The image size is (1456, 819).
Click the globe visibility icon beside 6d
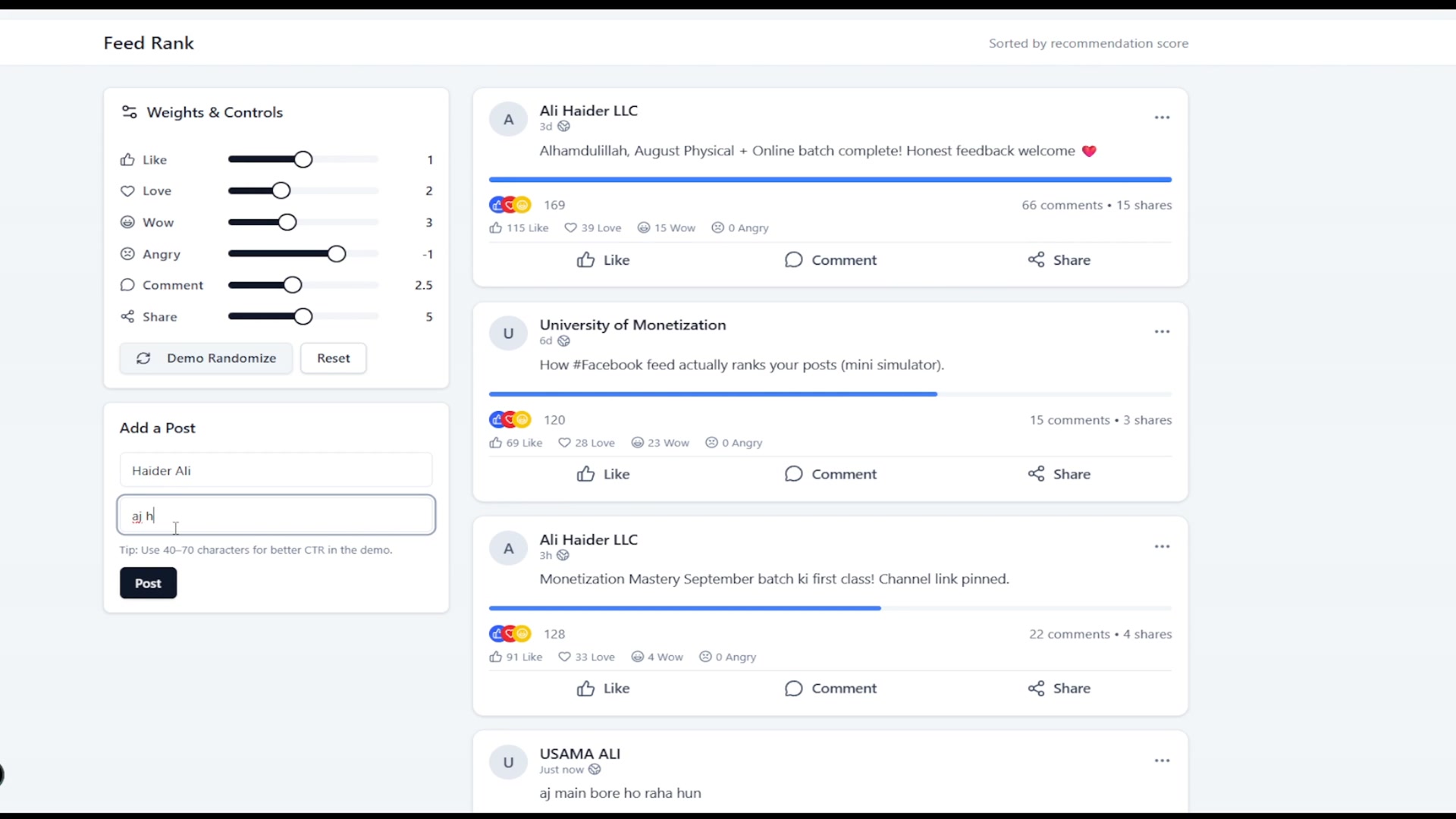(563, 341)
